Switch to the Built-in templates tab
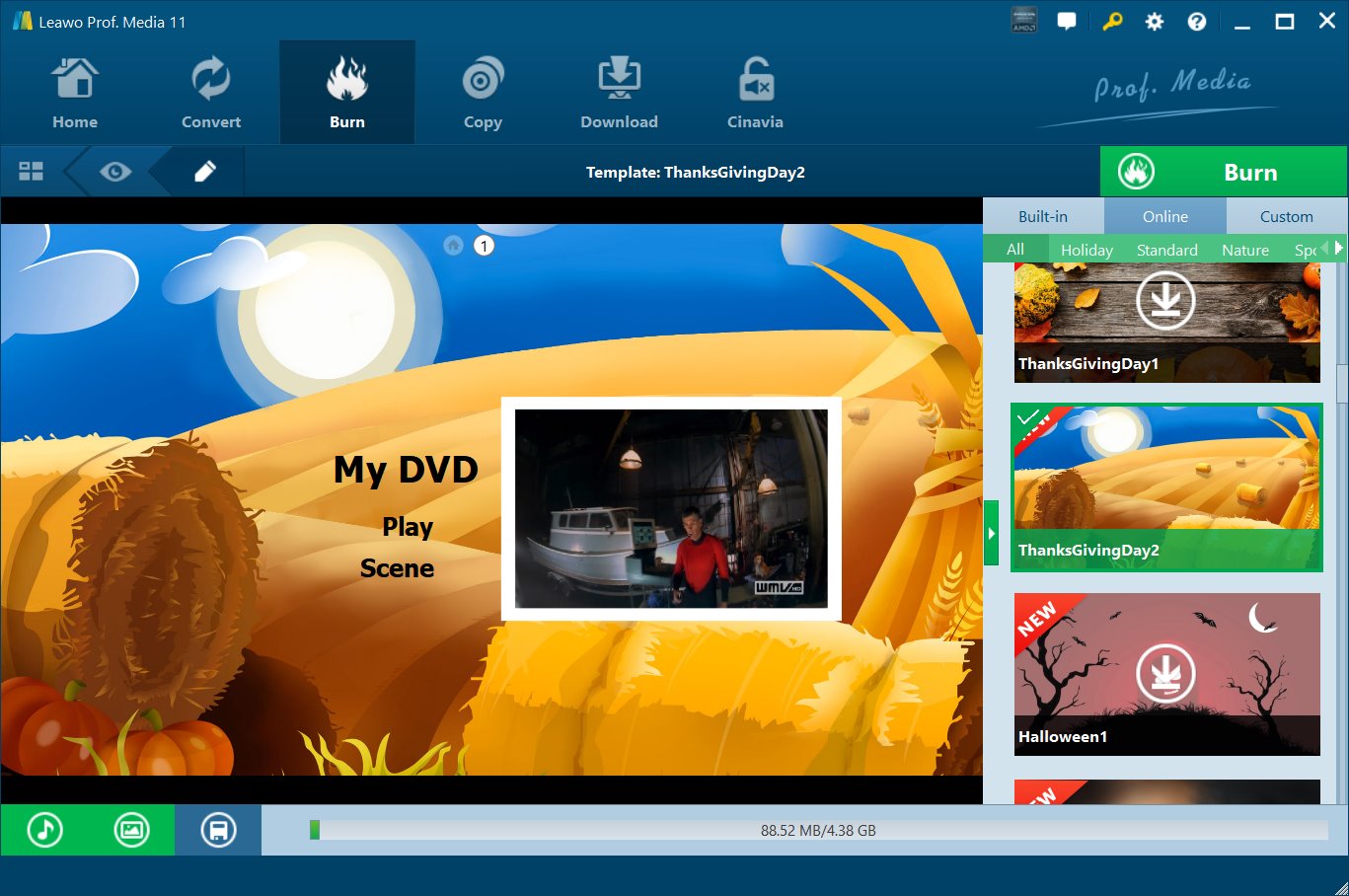Image resolution: width=1349 pixels, height=896 pixels. [x=1043, y=216]
